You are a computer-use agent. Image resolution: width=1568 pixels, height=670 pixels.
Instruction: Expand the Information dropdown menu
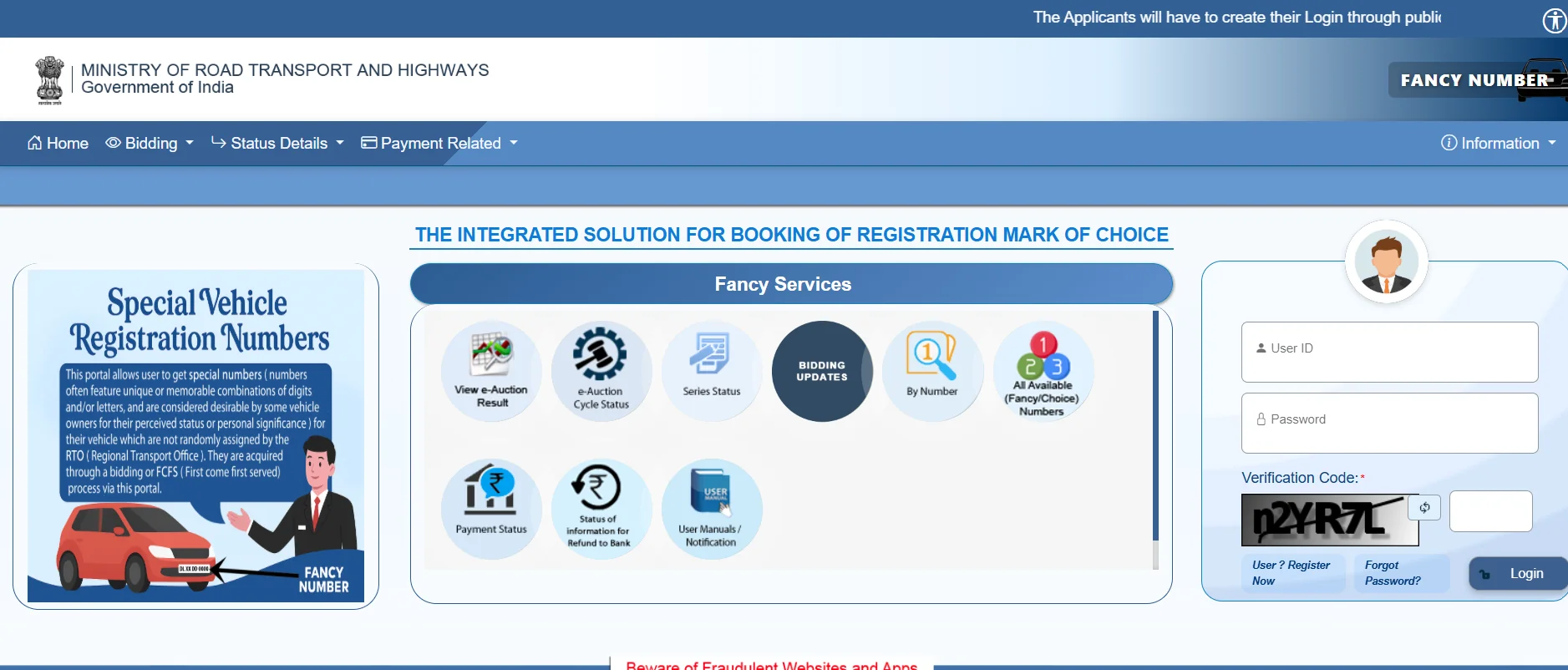pos(1499,143)
